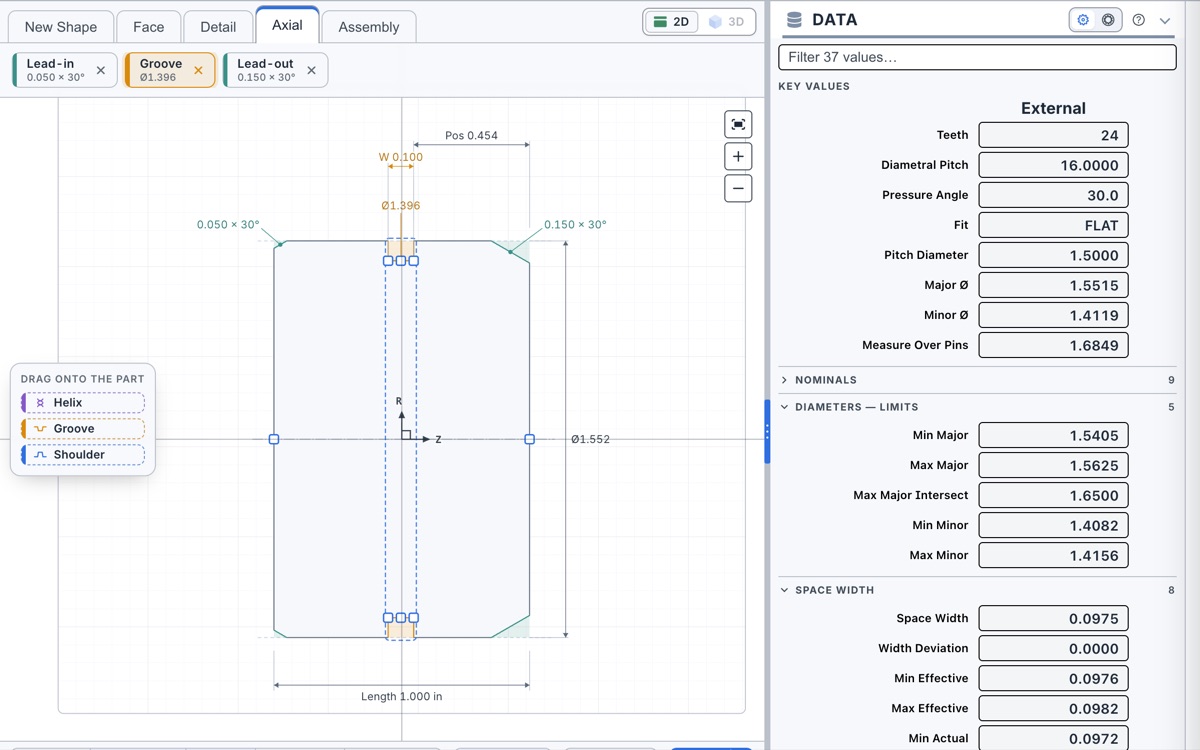
Task: Click the 'W 0.100' groove width label
Action: click(x=400, y=157)
